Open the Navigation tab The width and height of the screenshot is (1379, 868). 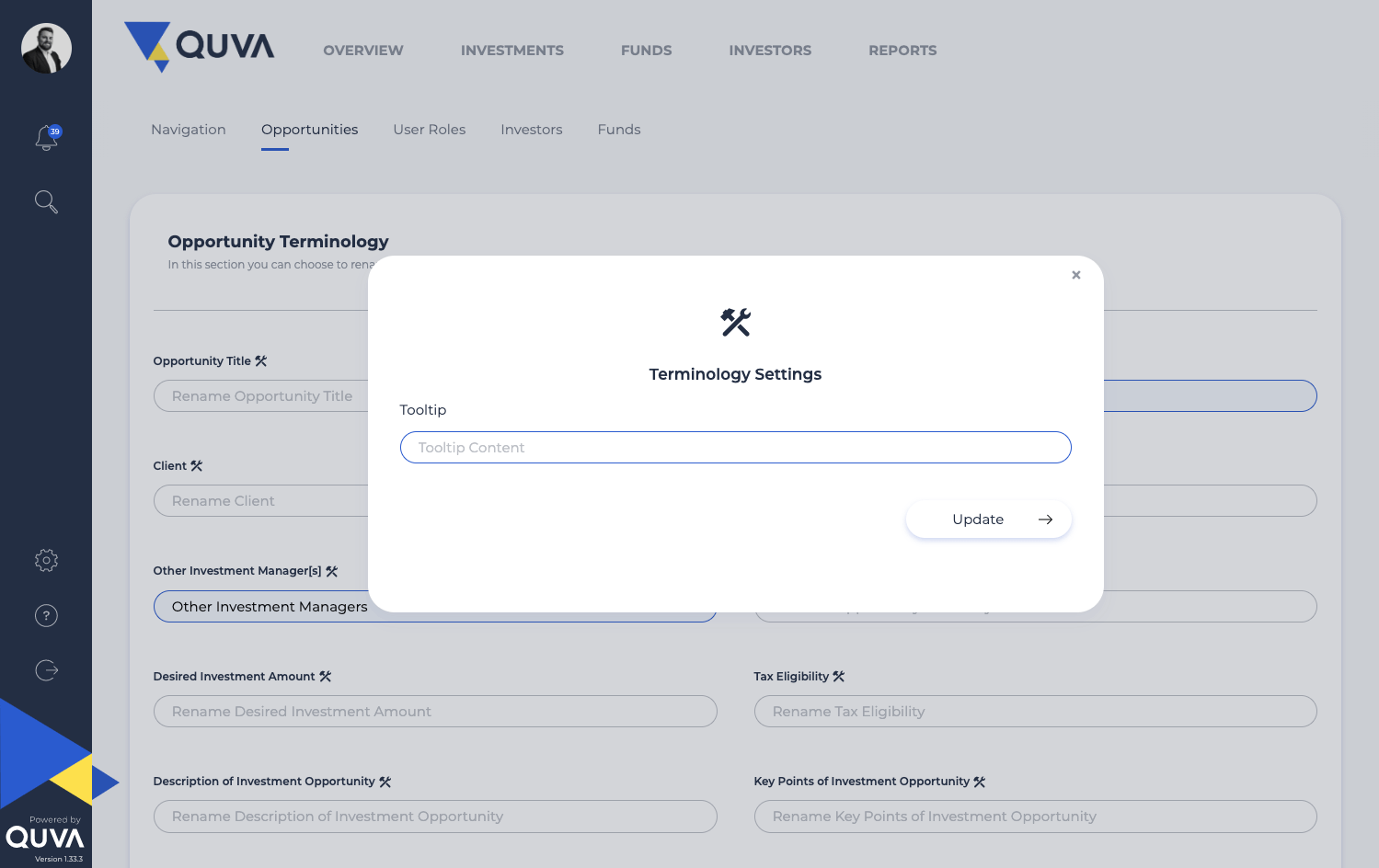point(189,130)
